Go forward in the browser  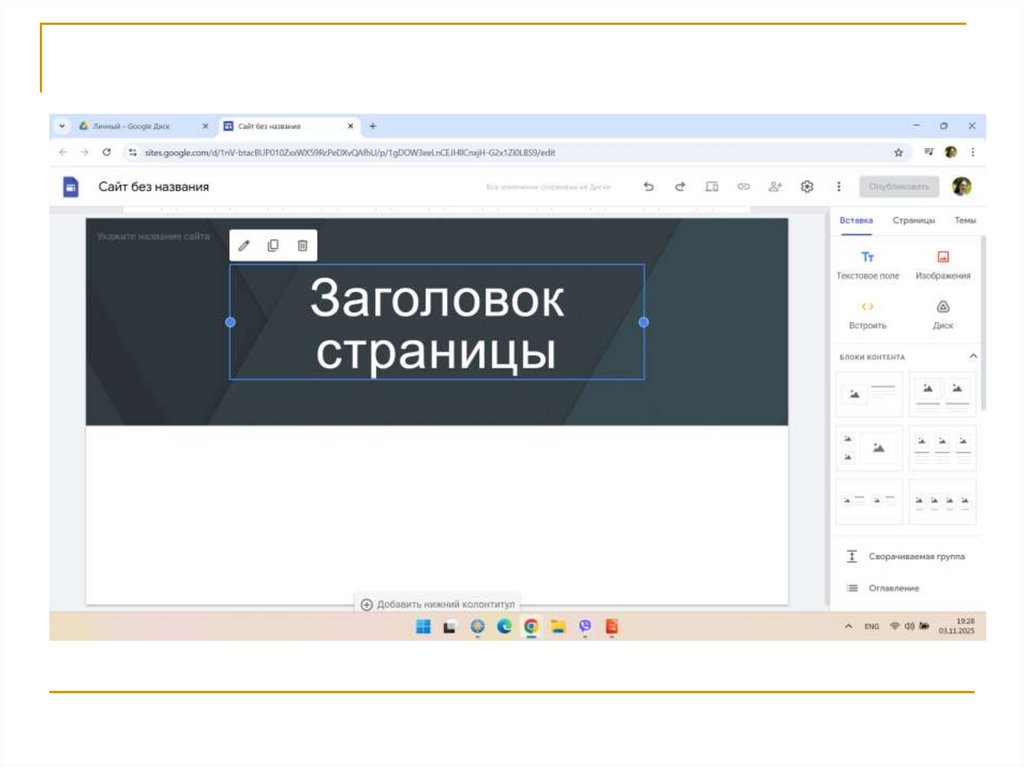pyautogui.click(x=84, y=152)
